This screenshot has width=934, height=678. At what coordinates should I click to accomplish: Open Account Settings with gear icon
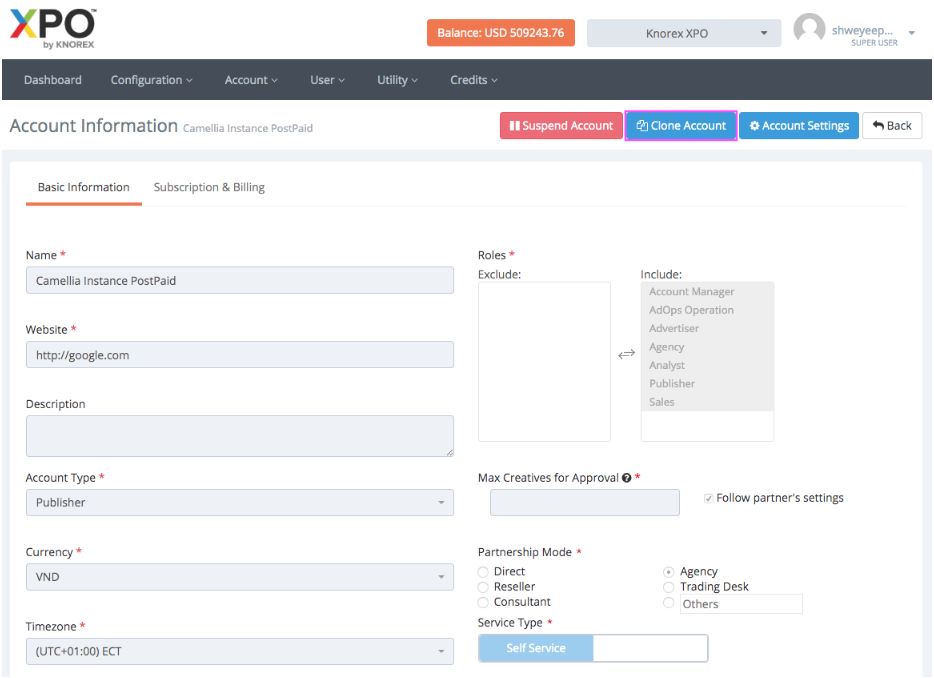point(798,126)
